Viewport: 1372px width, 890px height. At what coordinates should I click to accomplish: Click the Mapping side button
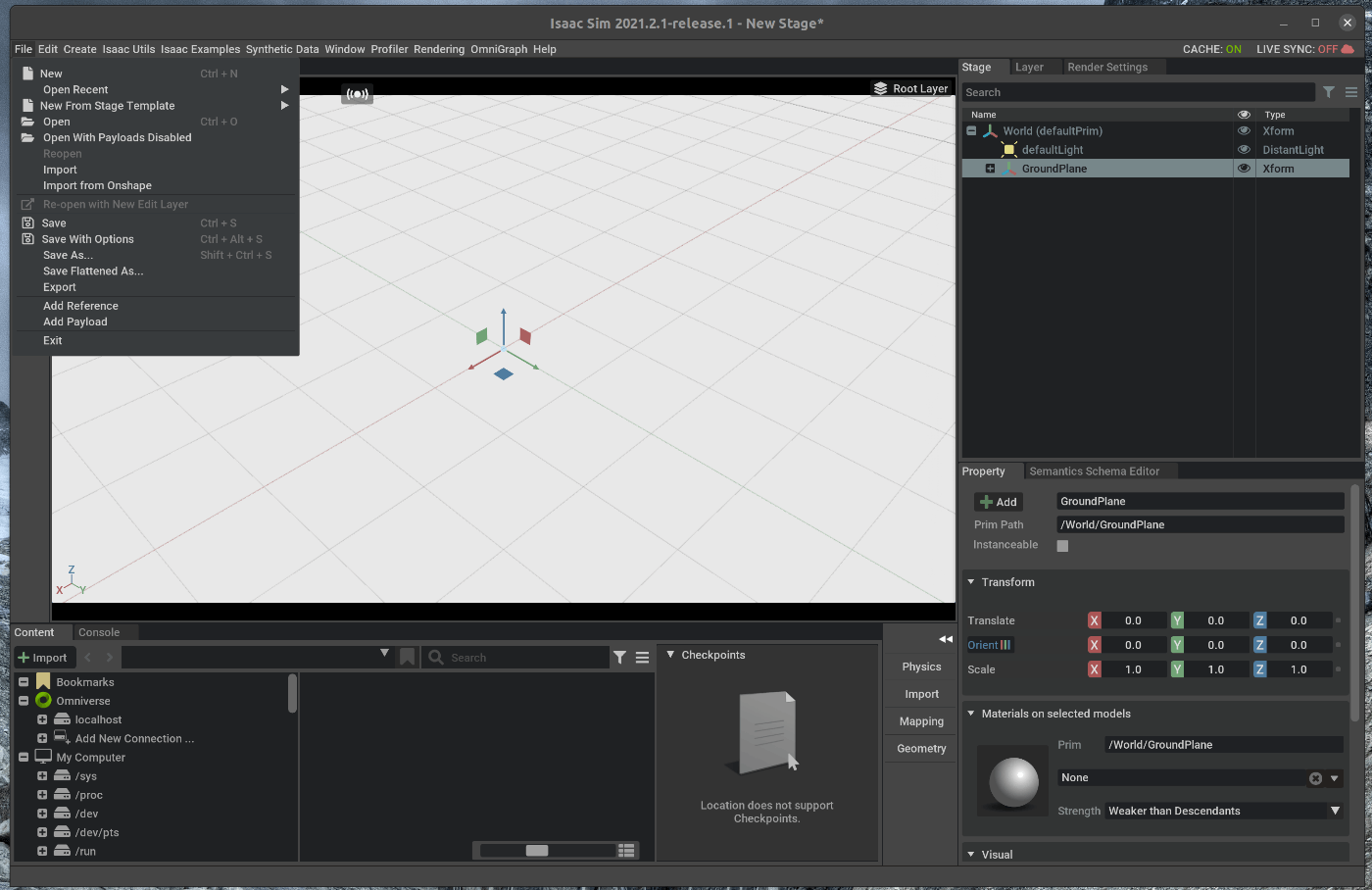tap(921, 721)
